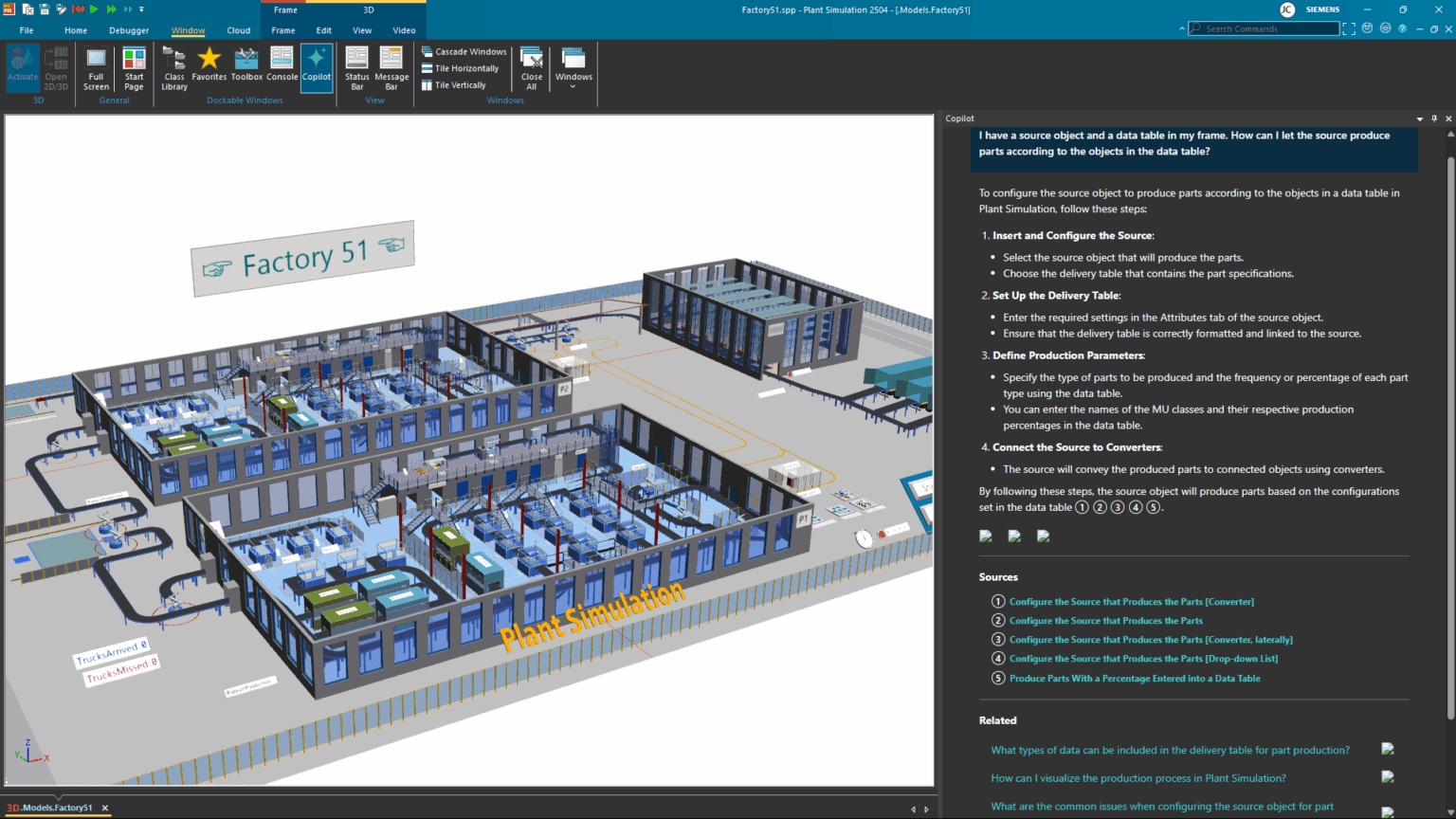This screenshot has width=1456, height=819.
Task: Open the fast-forward speed dropdown
Action: [126, 9]
